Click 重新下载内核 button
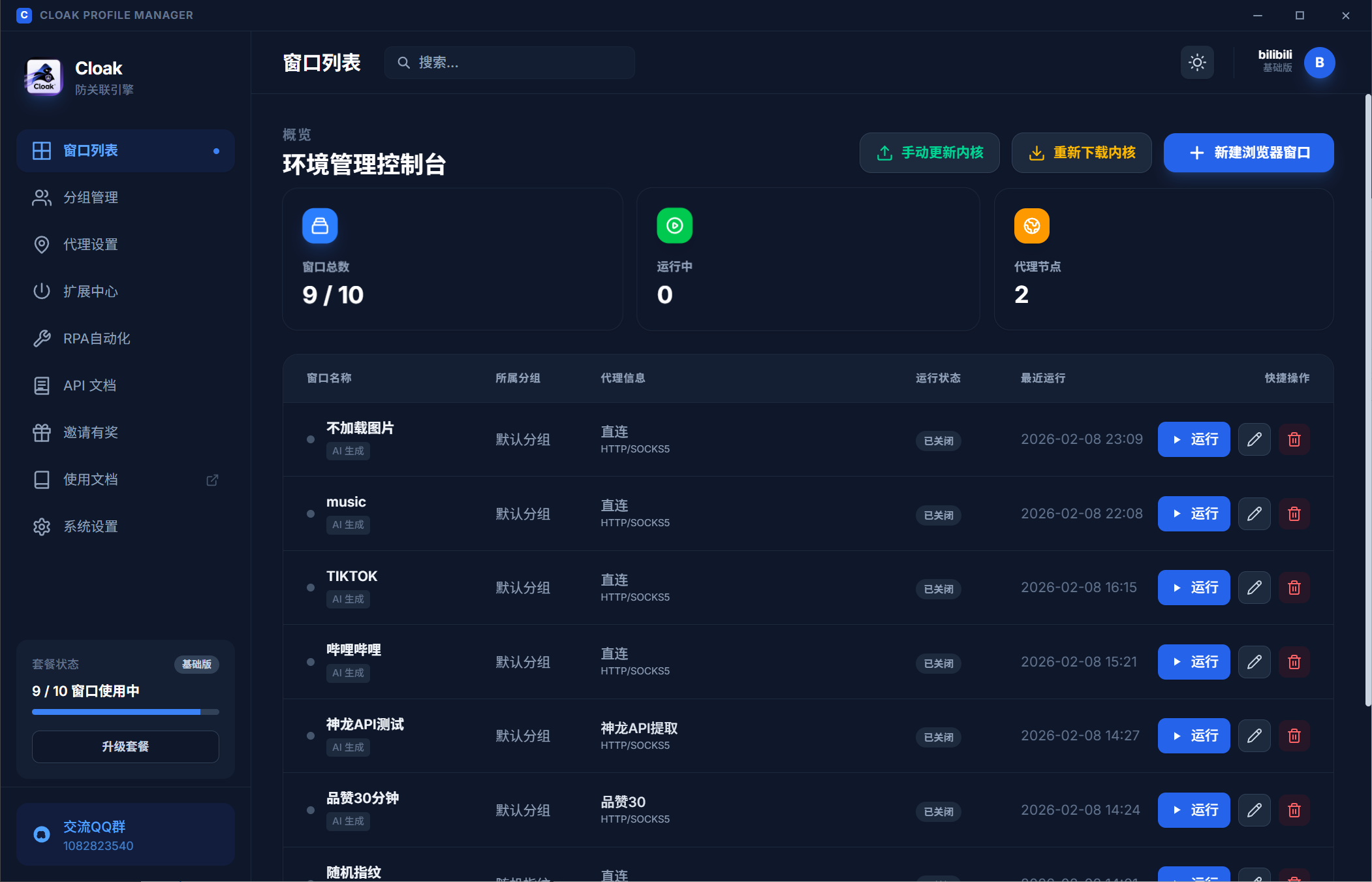The image size is (1372, 882). [x=1081, y=153]
